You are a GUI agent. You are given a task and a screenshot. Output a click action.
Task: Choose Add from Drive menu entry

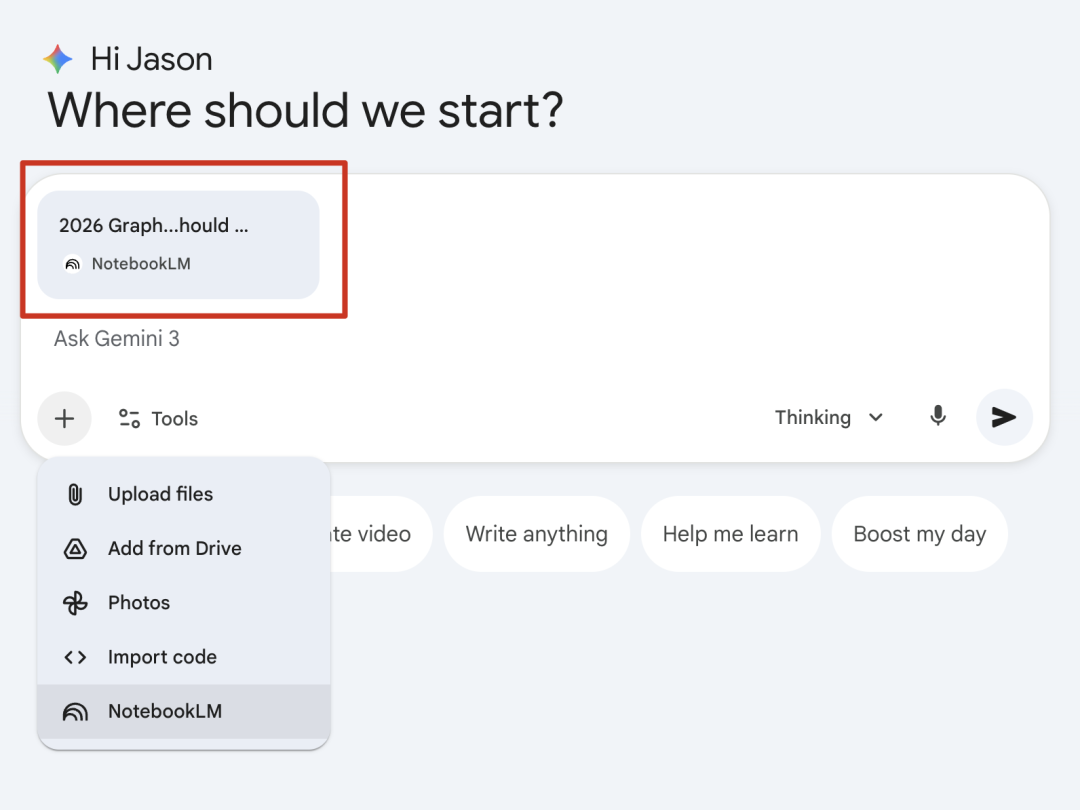pyautogui.click(x=174, y=549)
